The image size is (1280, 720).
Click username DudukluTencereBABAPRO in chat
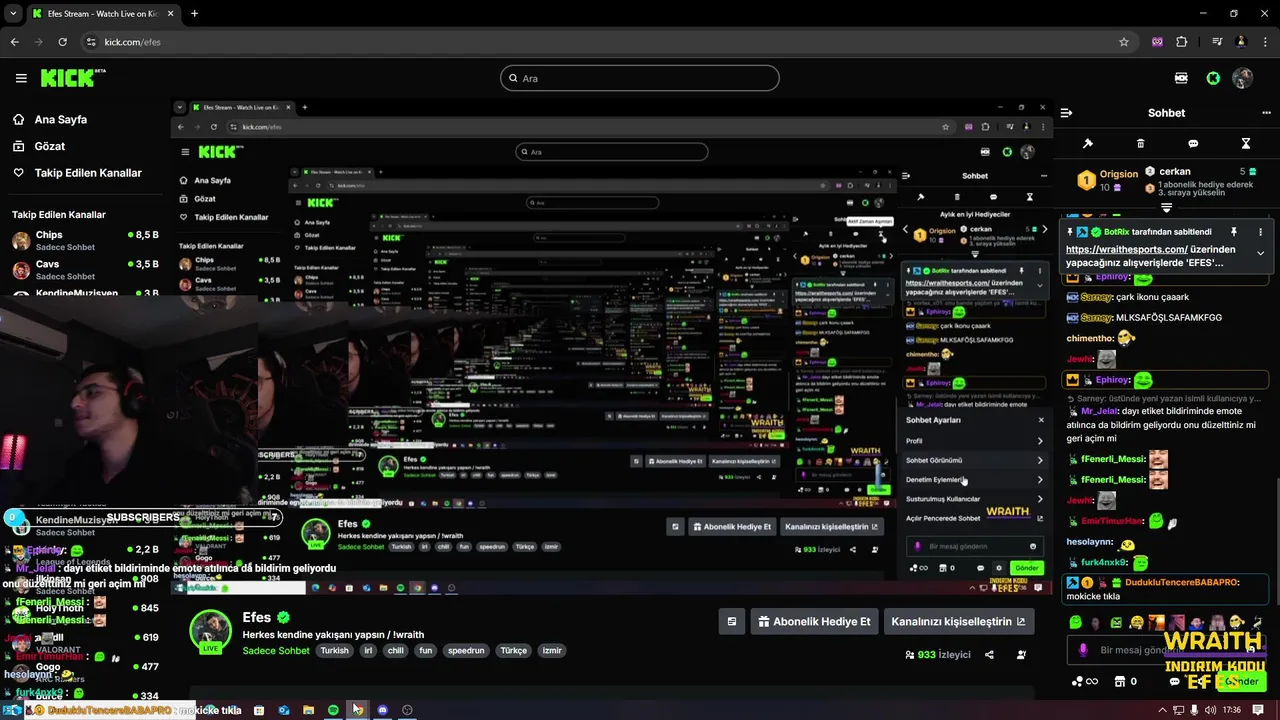(x=1182, y=582)
